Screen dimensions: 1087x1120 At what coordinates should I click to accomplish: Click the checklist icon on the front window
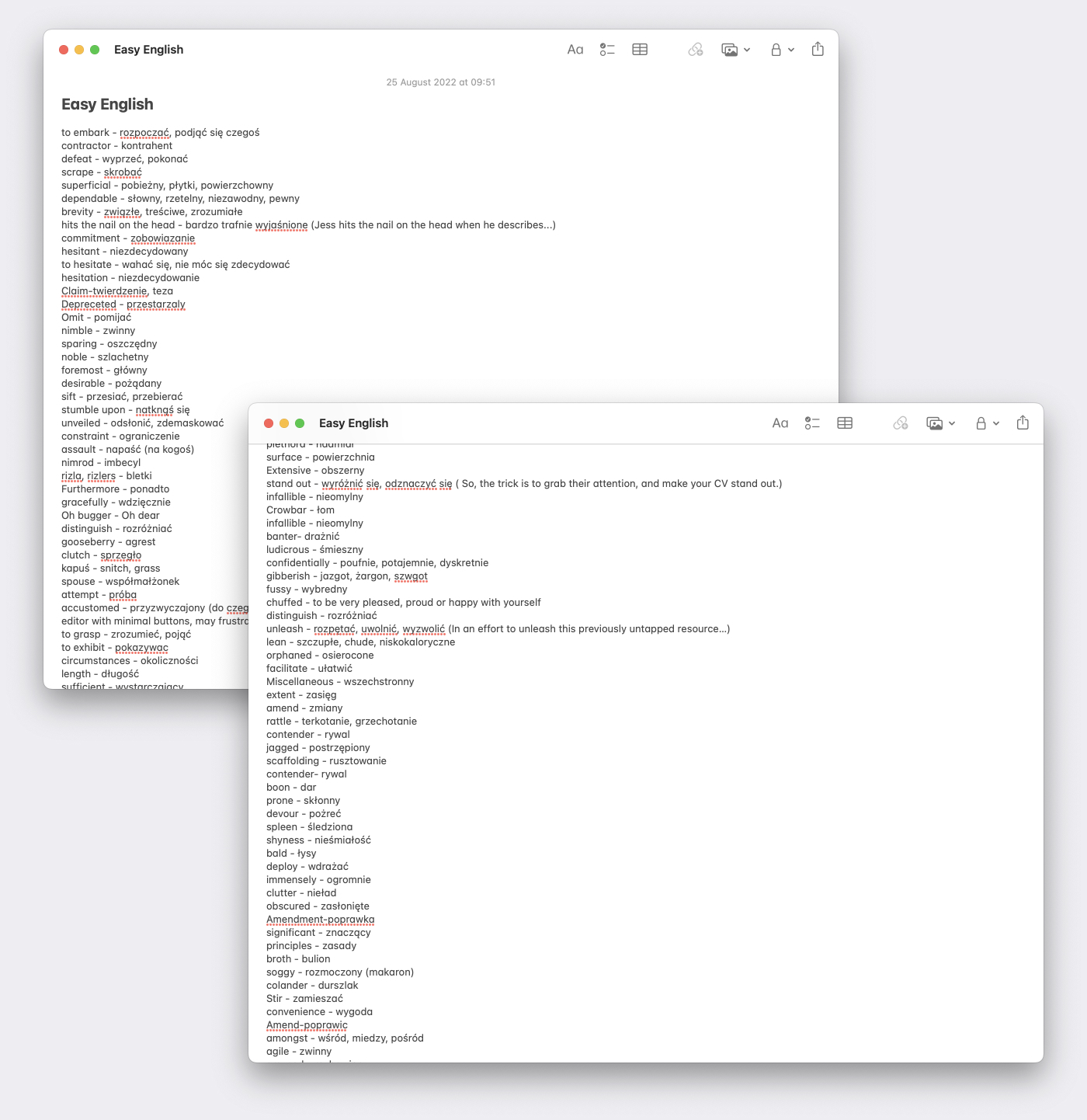[813, 423]
